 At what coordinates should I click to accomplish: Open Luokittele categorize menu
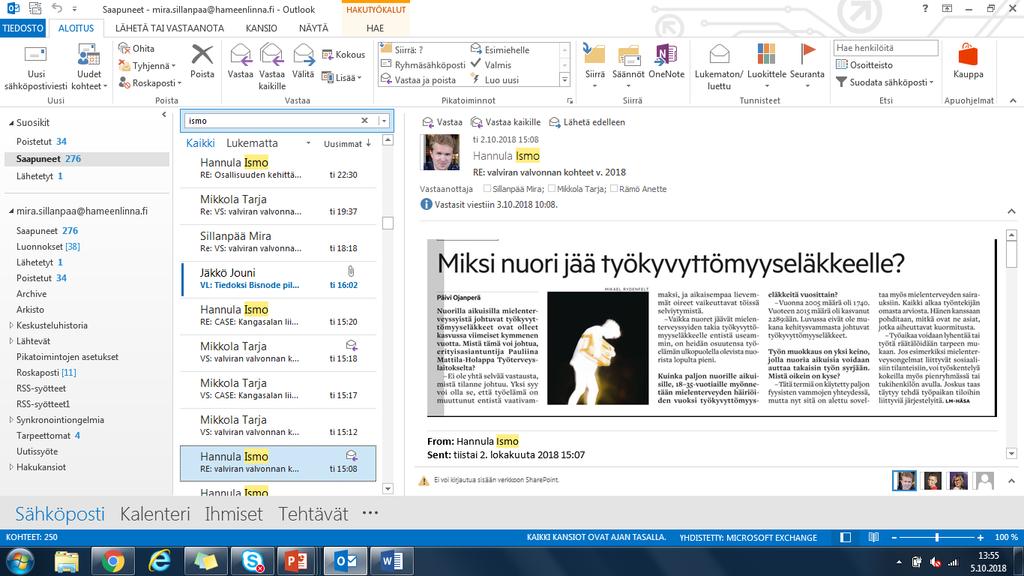tap(767, 67)
